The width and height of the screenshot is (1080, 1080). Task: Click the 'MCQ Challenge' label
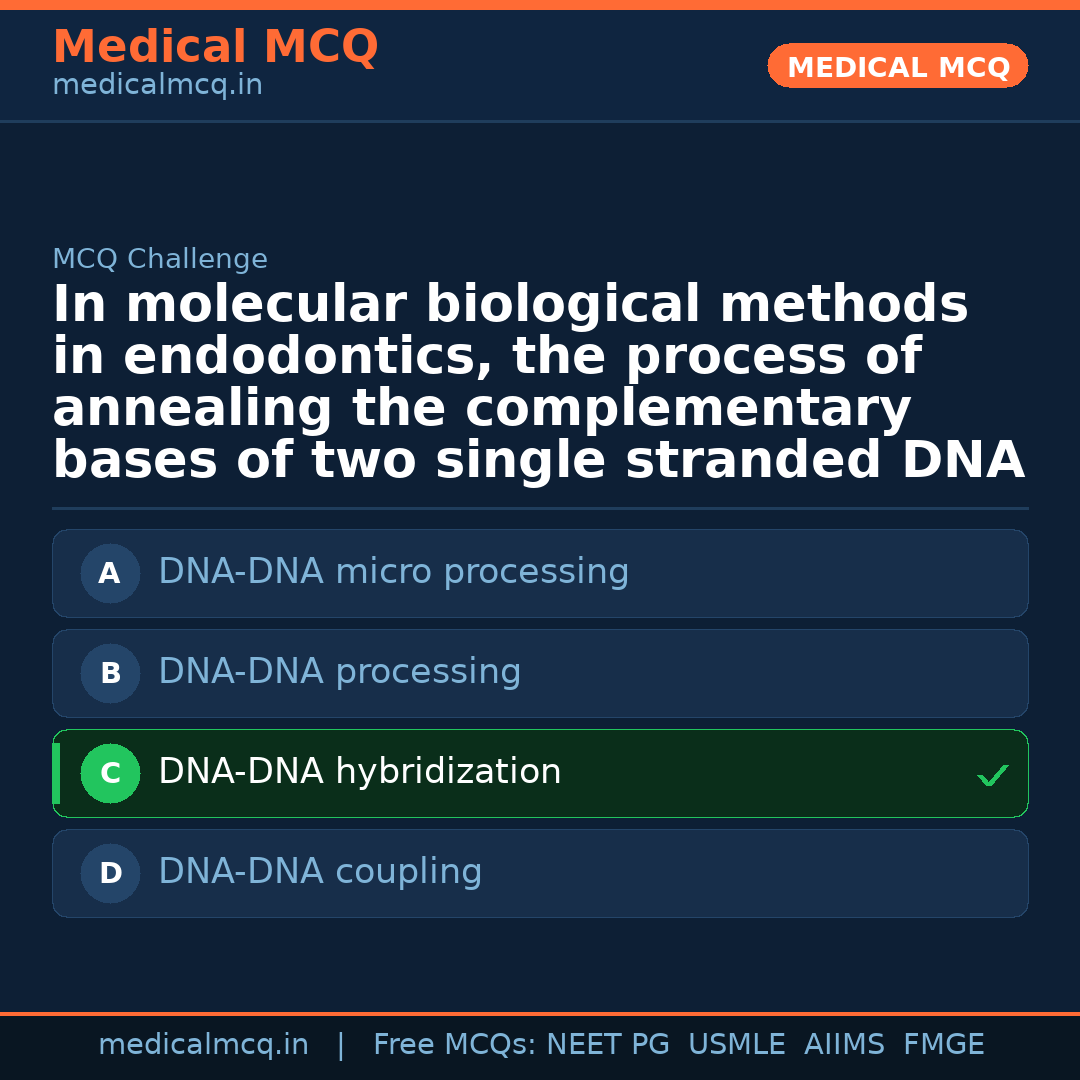tap(160, 260)
